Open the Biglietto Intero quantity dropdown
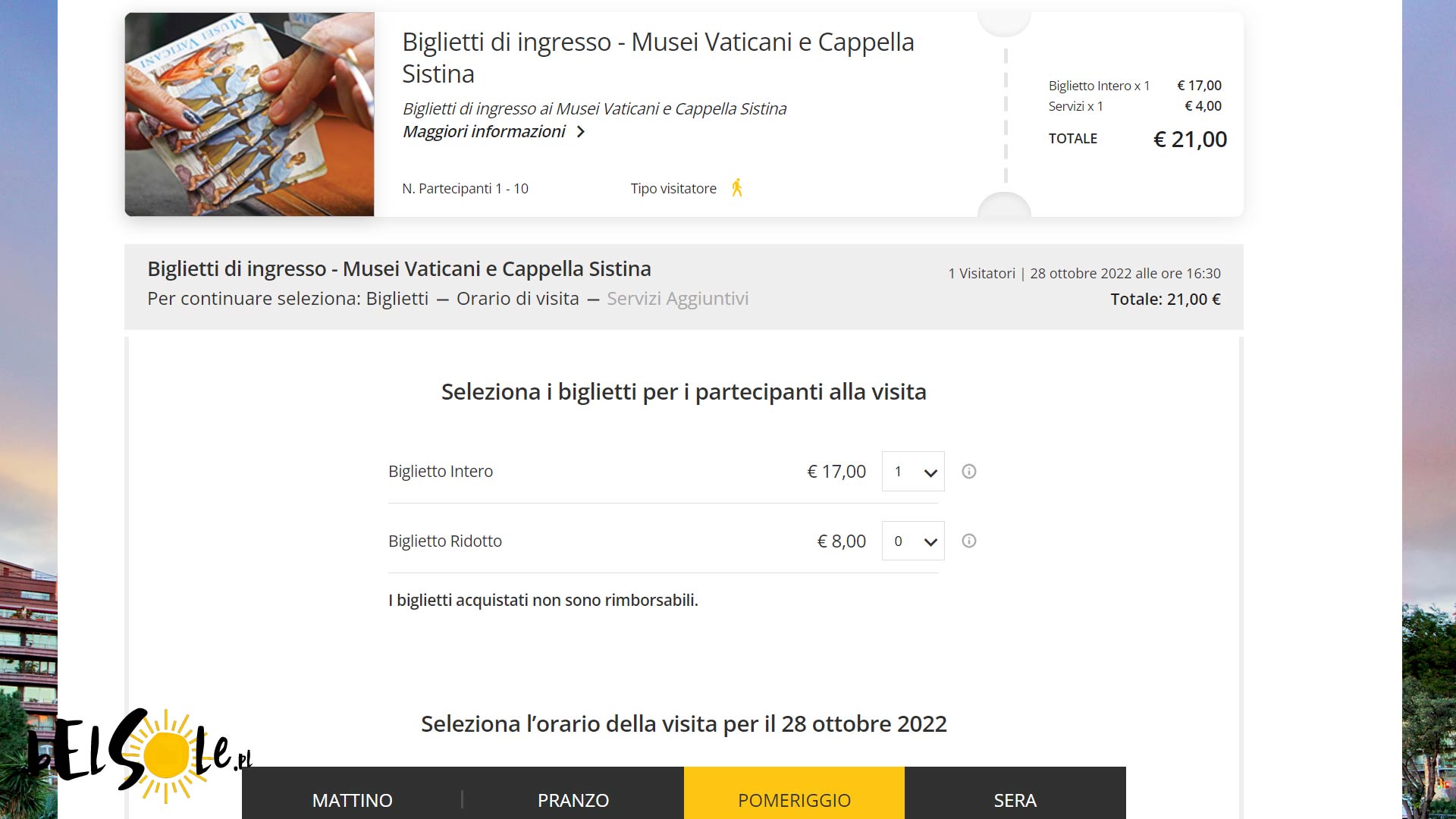The height and width of the screenshot is (819, 1456). pos(913,472)
